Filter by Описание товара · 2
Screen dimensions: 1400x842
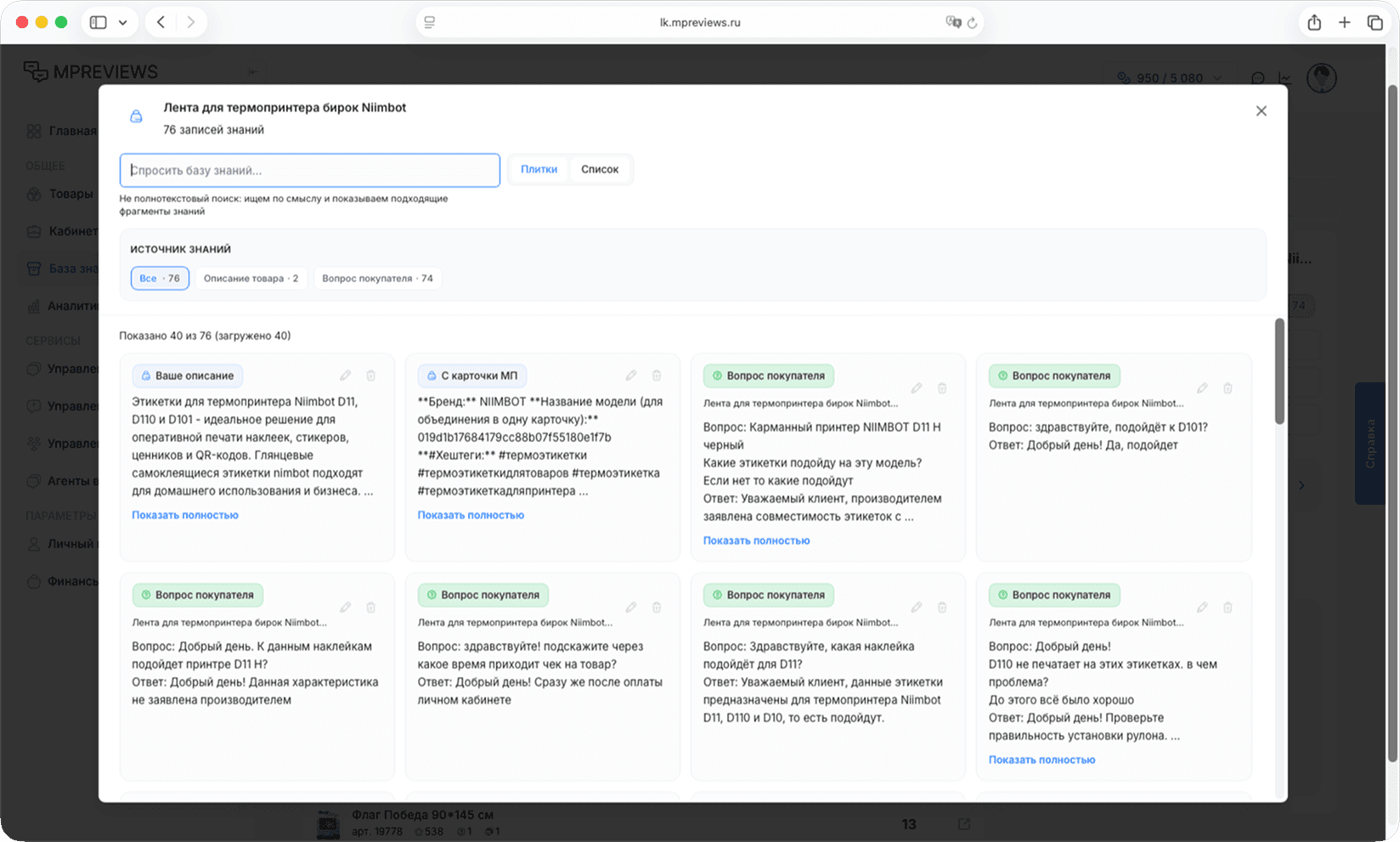251,278
